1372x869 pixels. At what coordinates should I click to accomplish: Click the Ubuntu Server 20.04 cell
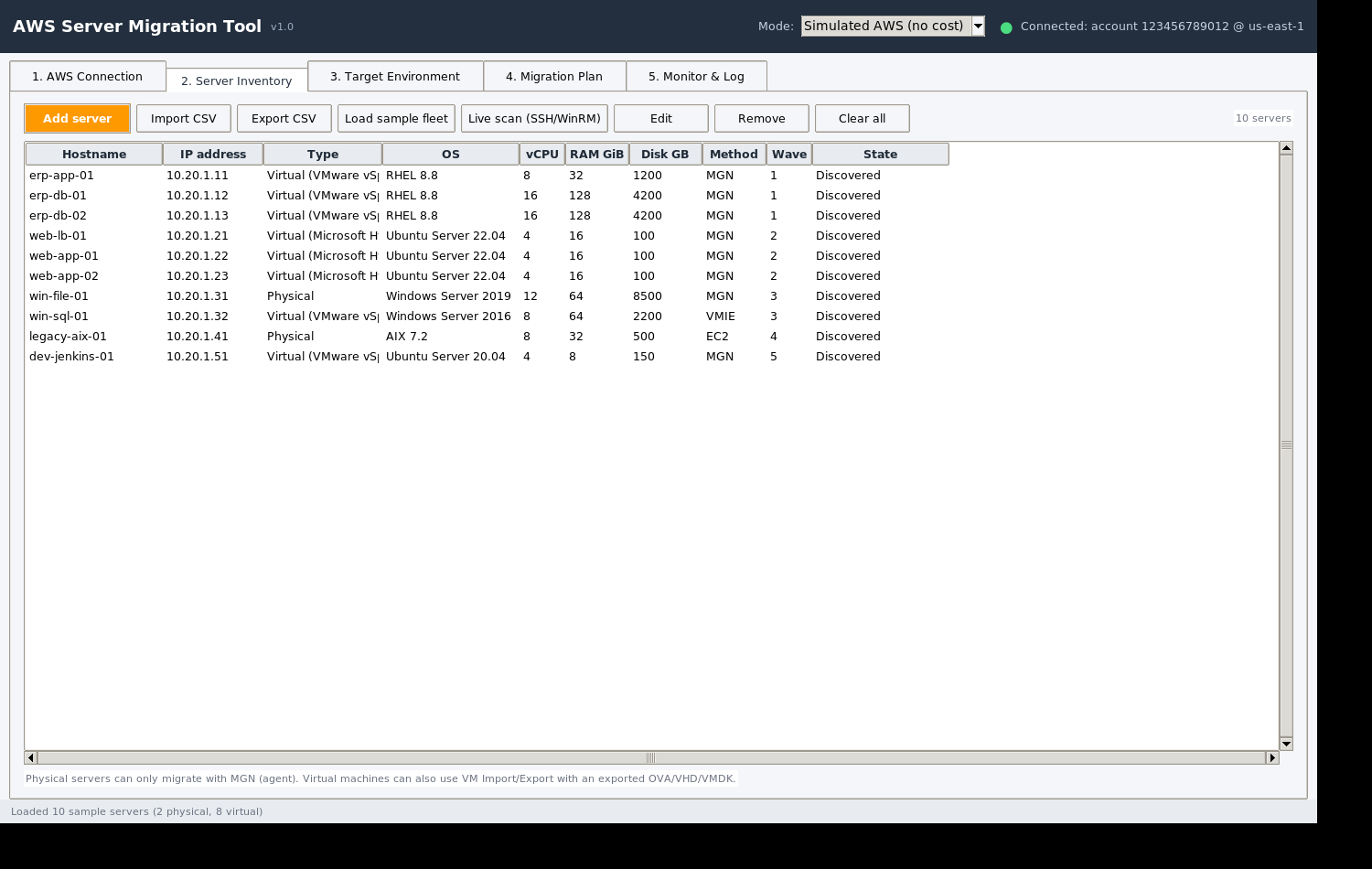coord(445,356)
